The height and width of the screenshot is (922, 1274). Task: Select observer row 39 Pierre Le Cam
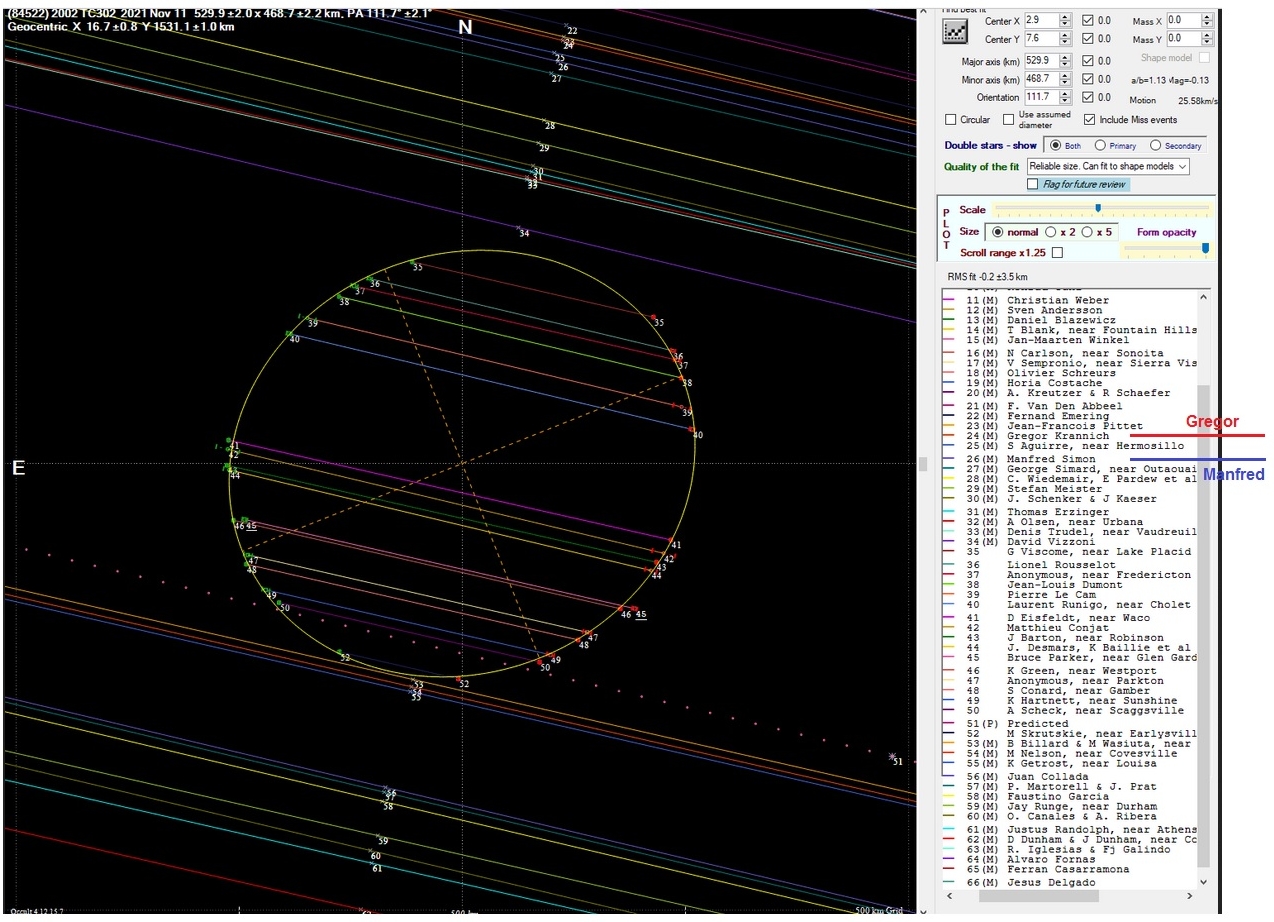(1069, 595)
